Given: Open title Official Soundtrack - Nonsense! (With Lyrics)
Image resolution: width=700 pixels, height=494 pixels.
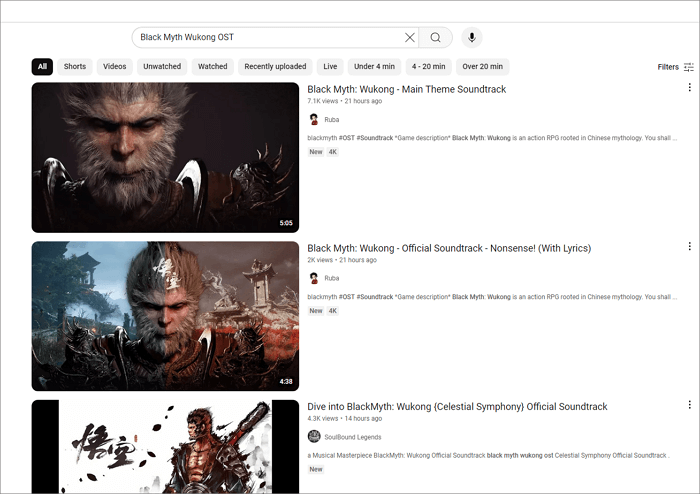Looking at the screenshot, I should [x=449, y=248].
